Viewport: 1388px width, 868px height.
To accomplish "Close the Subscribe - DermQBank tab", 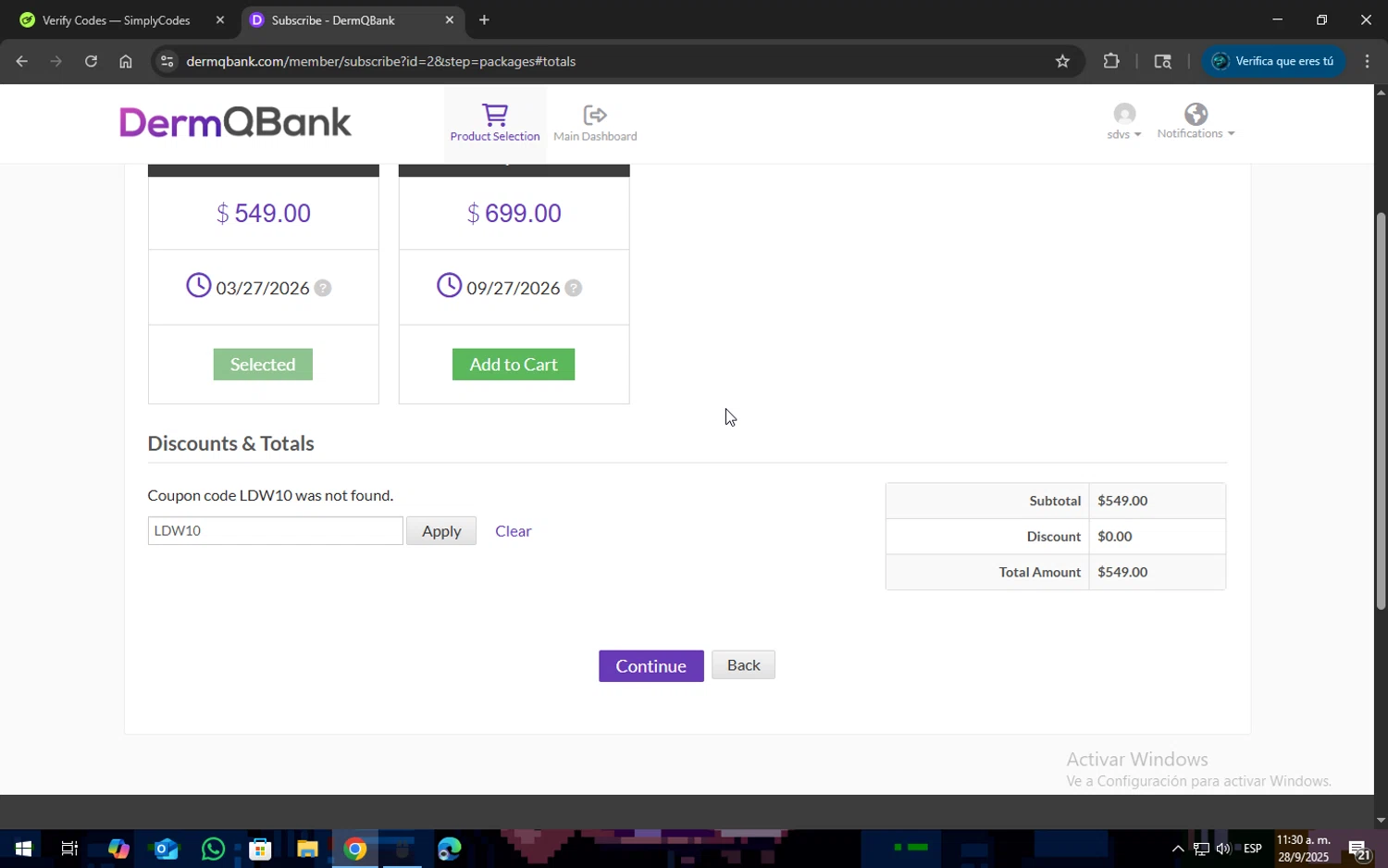I will 450,20.
